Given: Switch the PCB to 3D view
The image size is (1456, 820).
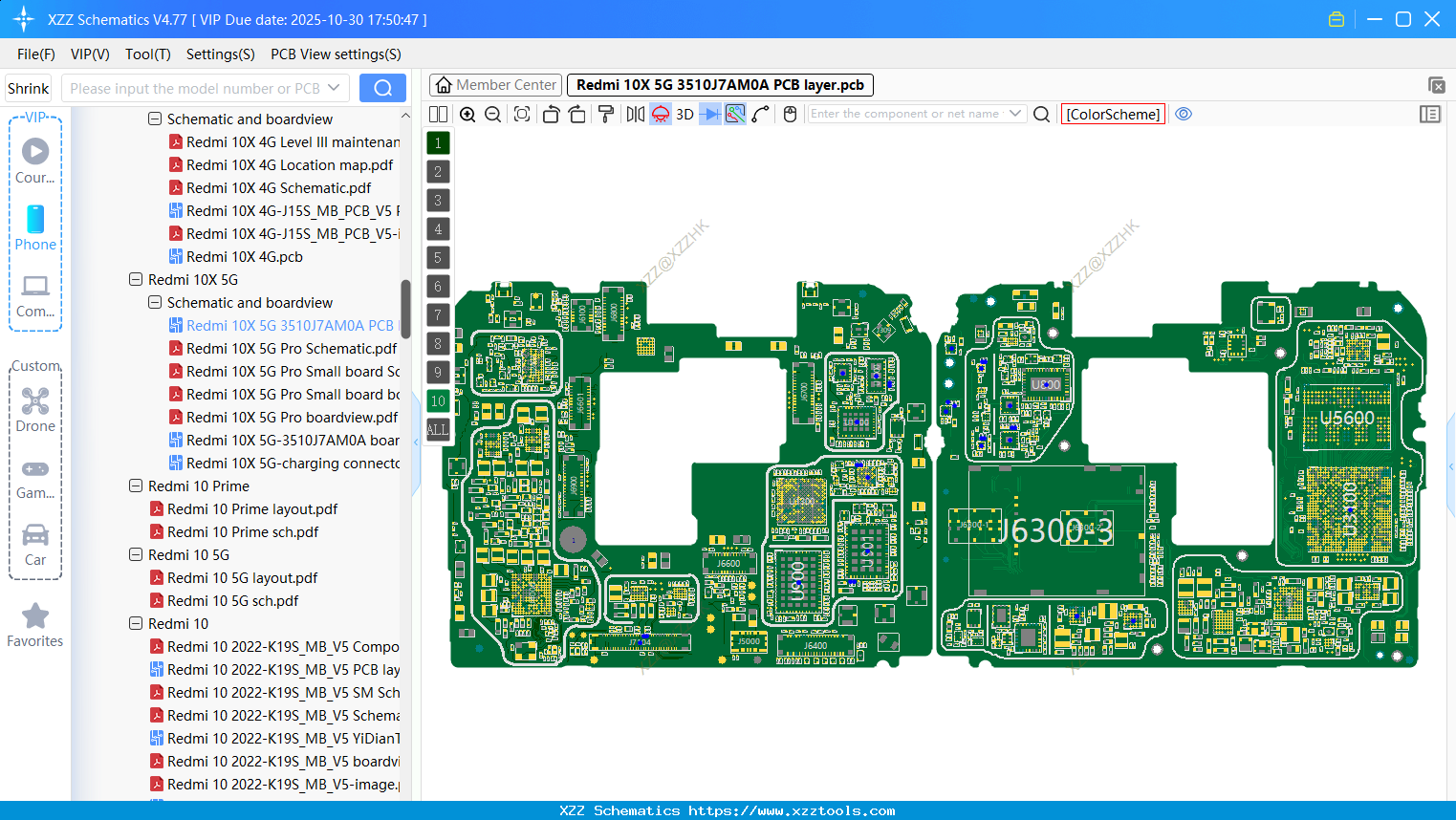Looking at the screenshot, I should point(683,114).
